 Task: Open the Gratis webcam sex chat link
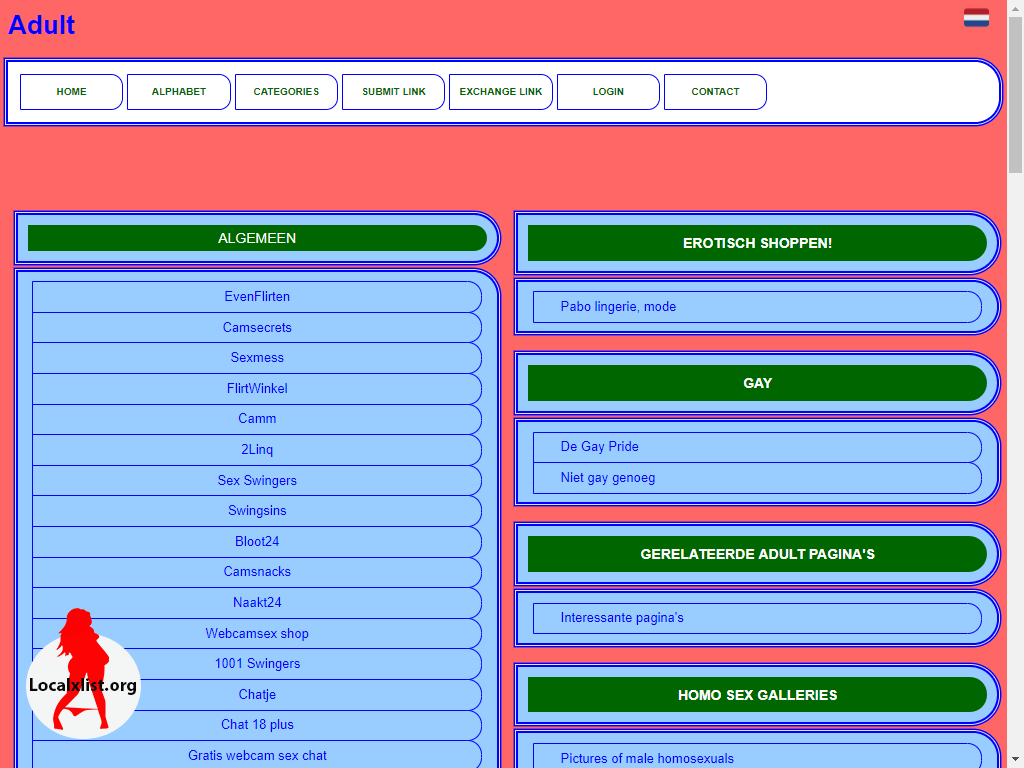click(257, 755)
